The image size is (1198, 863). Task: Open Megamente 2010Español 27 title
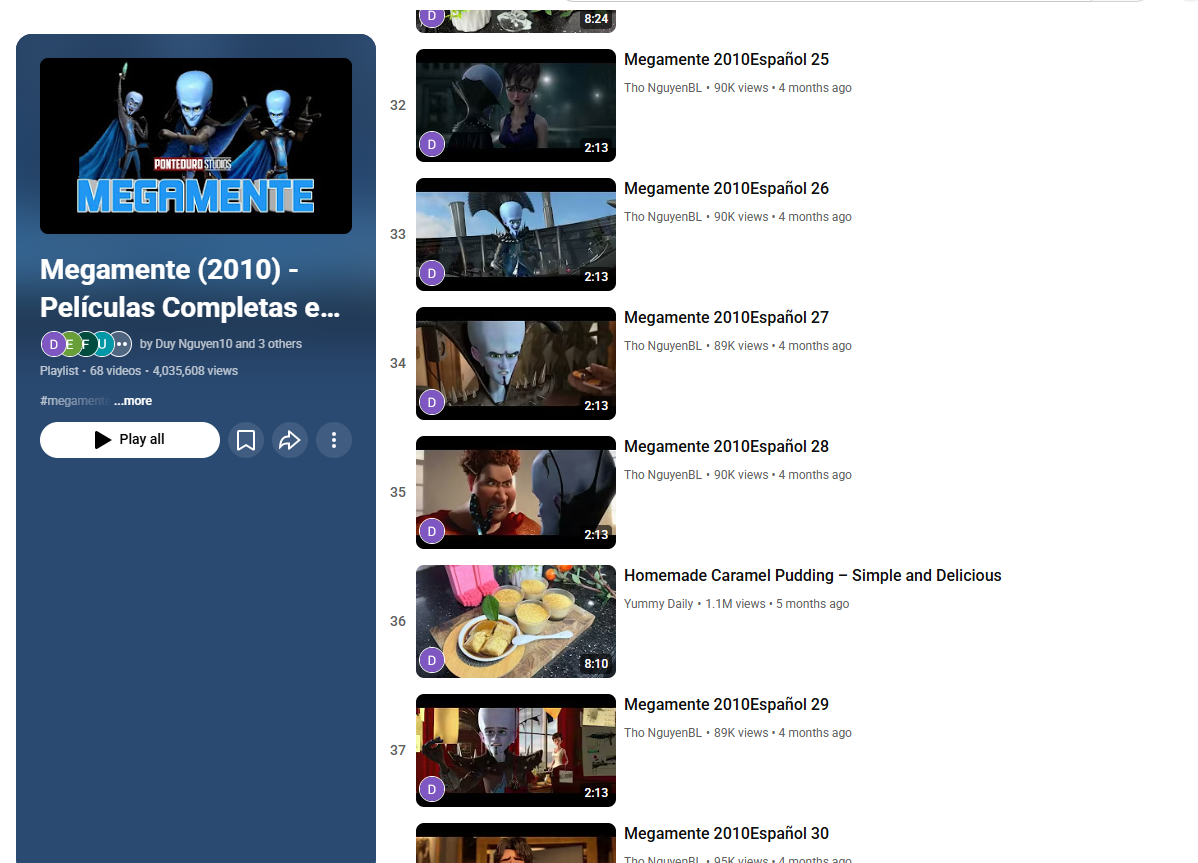727,318
